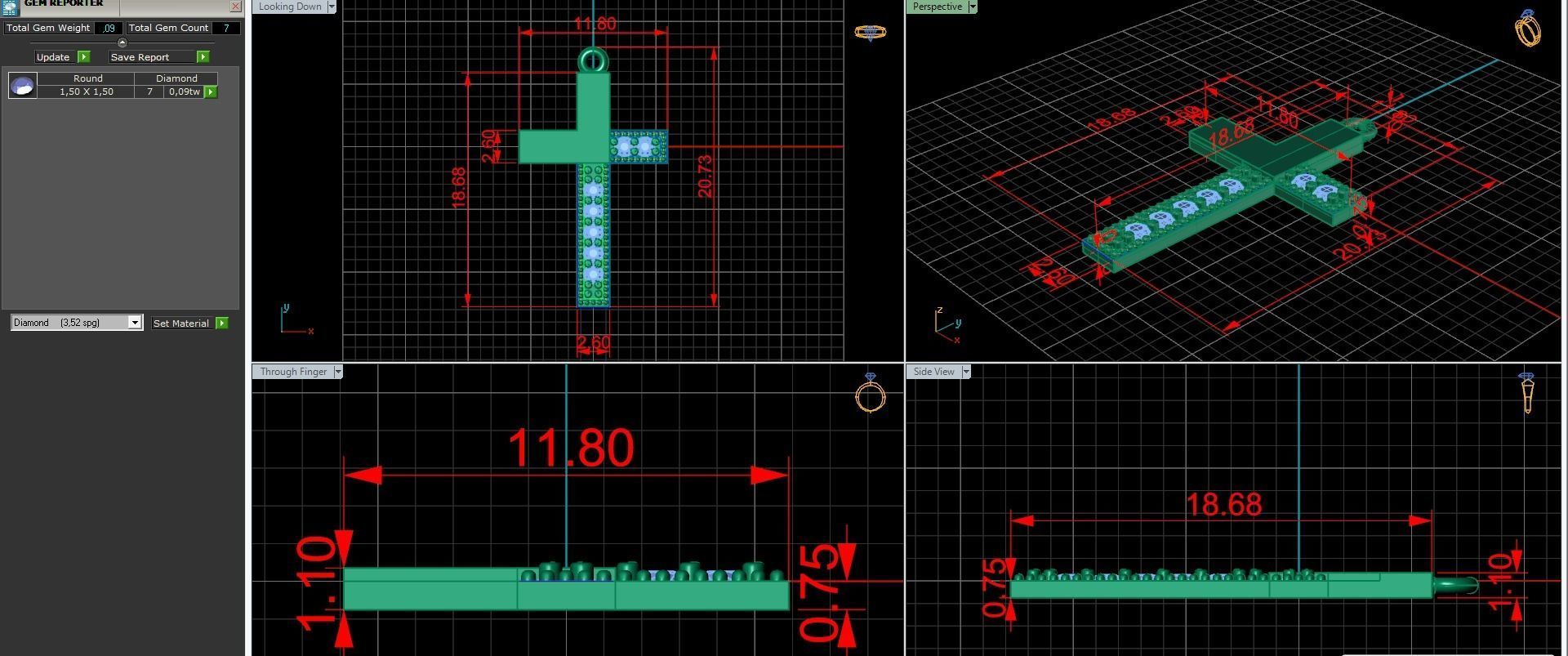Click the green arrow next to Update
This screenshot has height=656, width=1568.
coord(83,56)
